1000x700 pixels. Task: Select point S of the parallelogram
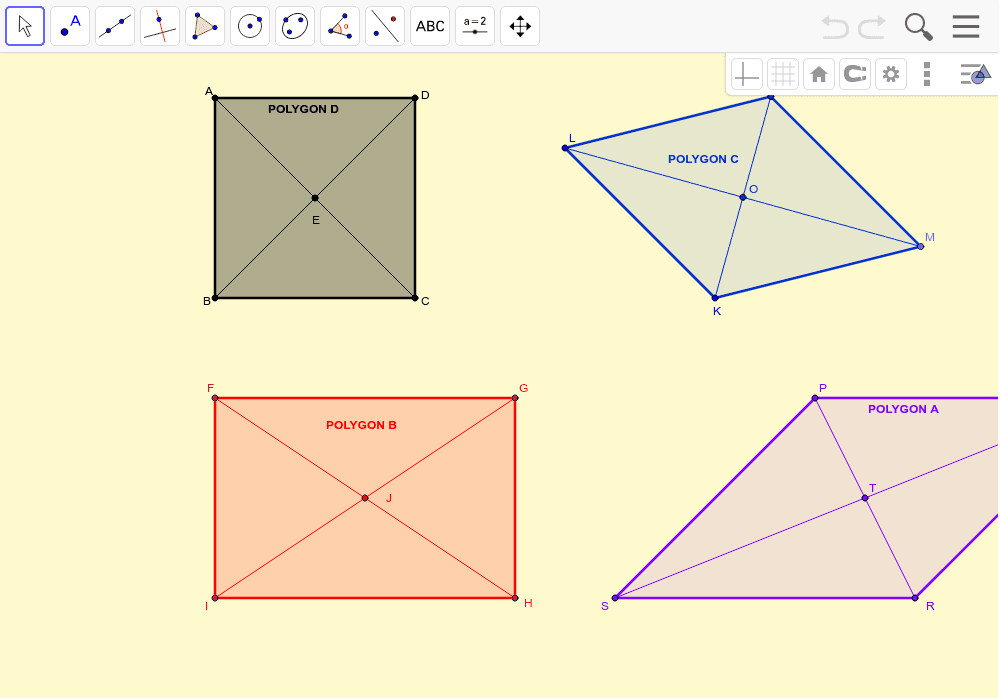point(615,598)
